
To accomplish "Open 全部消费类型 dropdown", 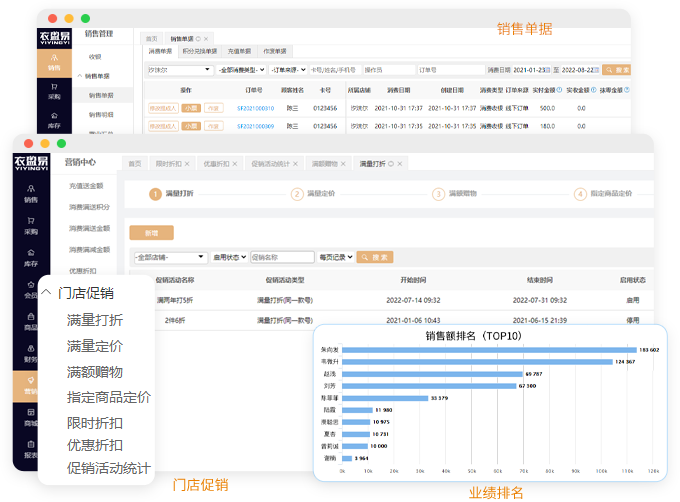I will 241,70.
